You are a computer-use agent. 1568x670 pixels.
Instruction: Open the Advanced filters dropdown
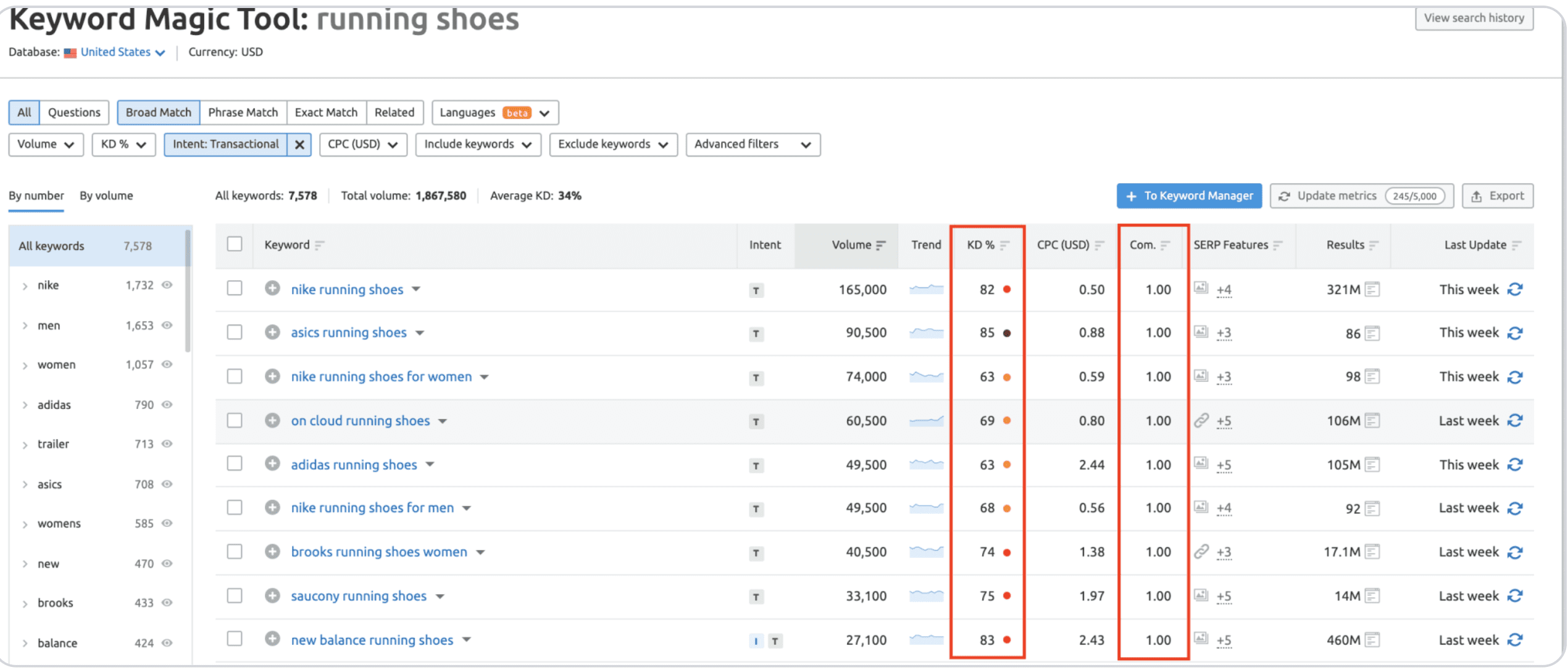[753, 144]
